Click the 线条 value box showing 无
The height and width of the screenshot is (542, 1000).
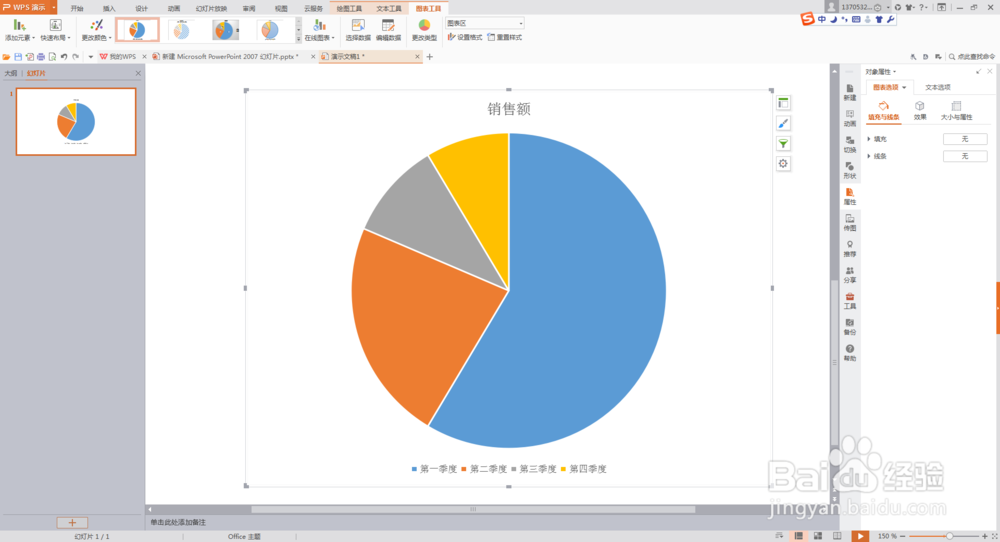965,156
